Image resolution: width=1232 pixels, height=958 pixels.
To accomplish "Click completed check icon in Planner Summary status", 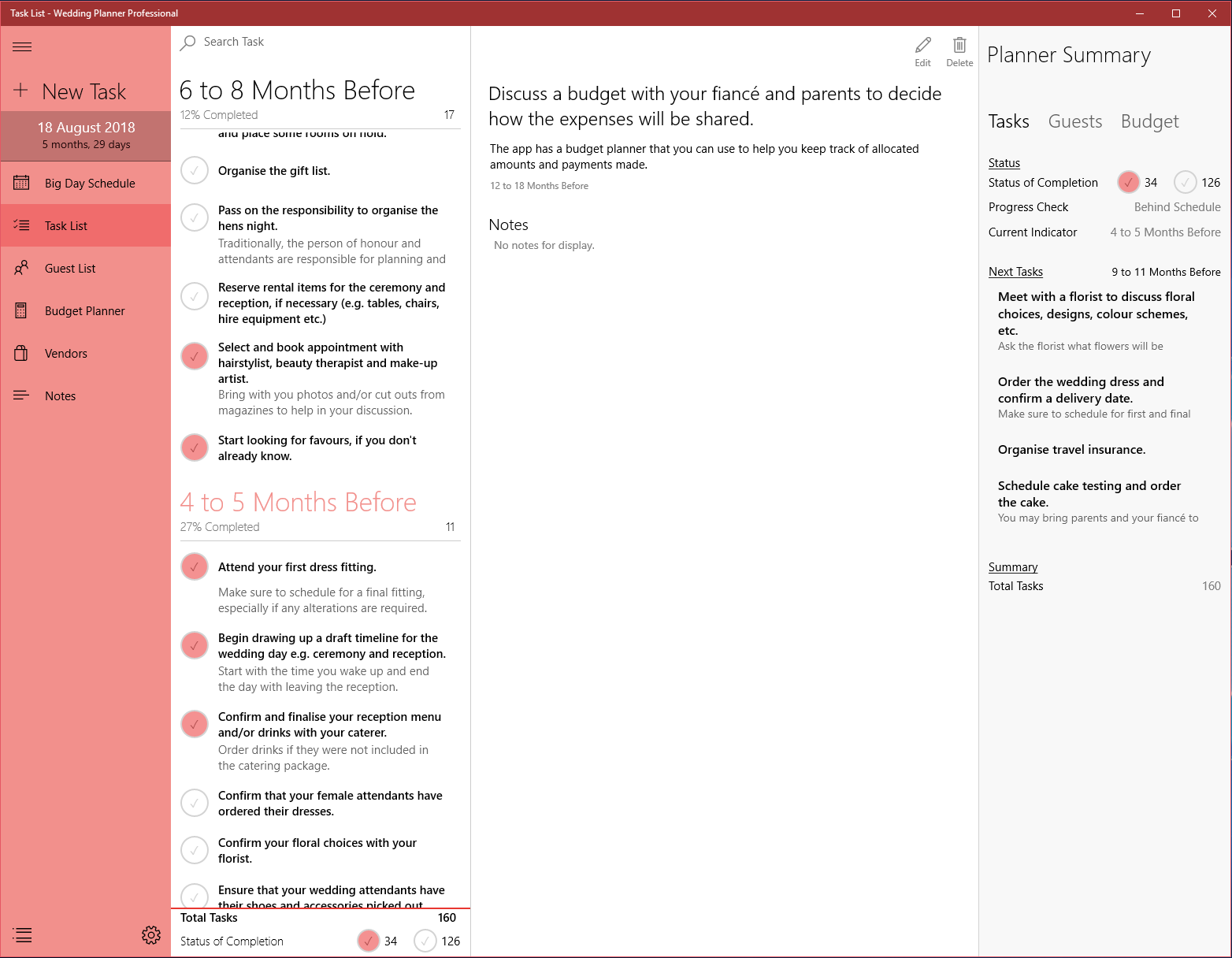I will click(x=1128, y=182).
